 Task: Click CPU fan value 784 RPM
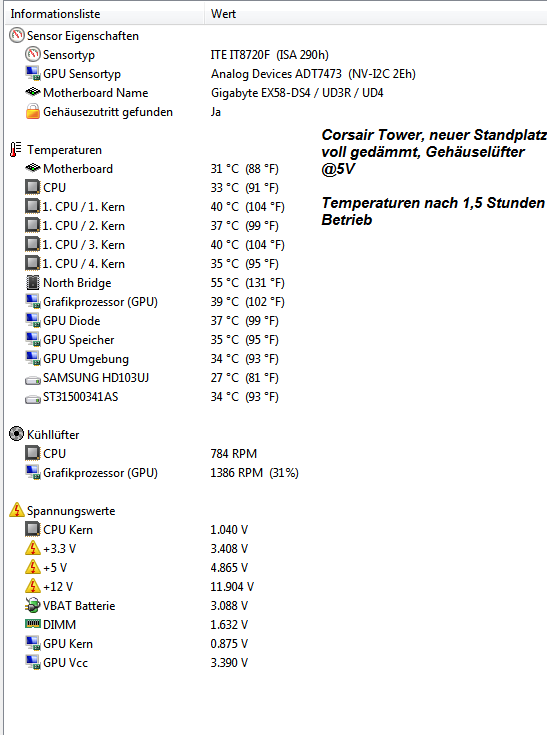(233, 454)
